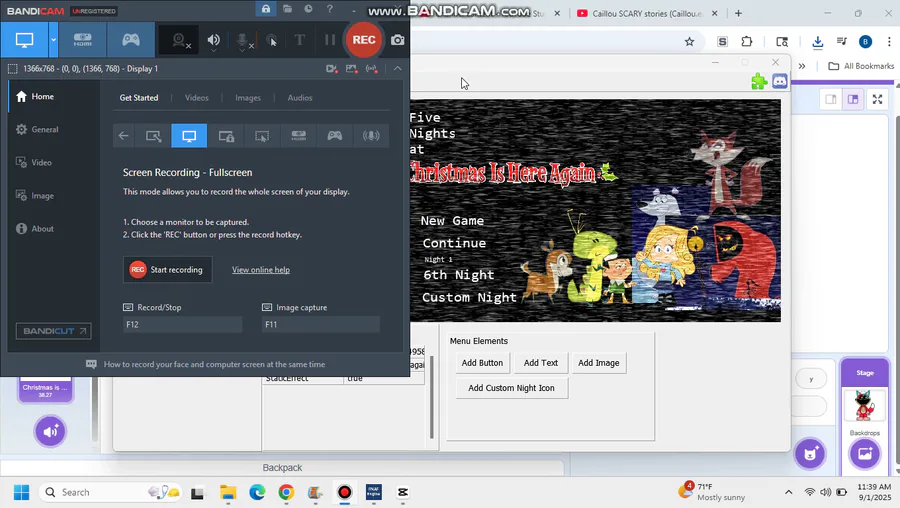Click the back arrow in mode selector
The image size is (900, 508).
123,136
